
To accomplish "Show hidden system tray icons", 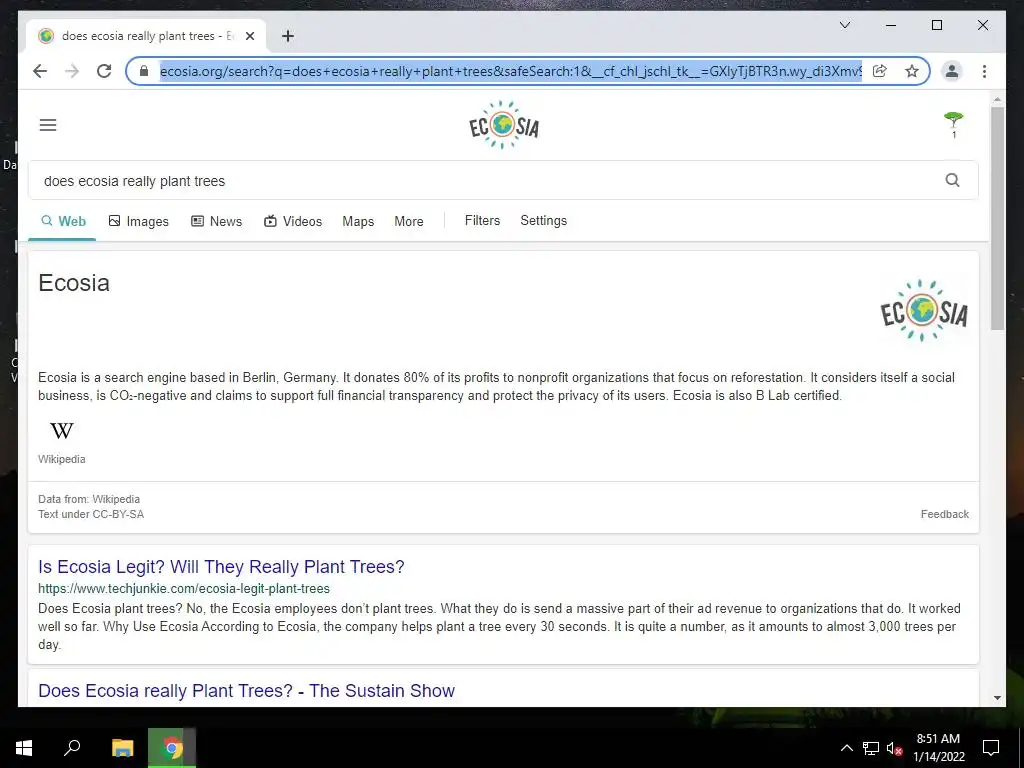I will click(846, 748).
